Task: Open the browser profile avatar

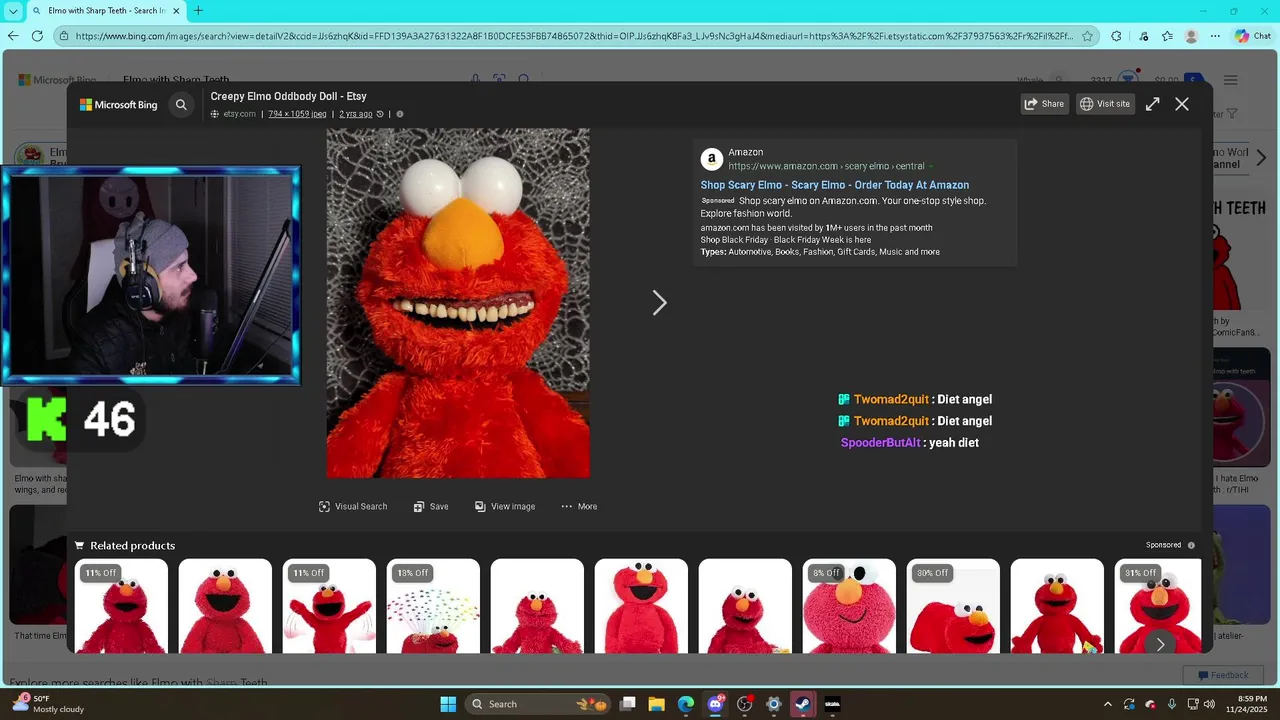Action: [x=1191, y=36]
